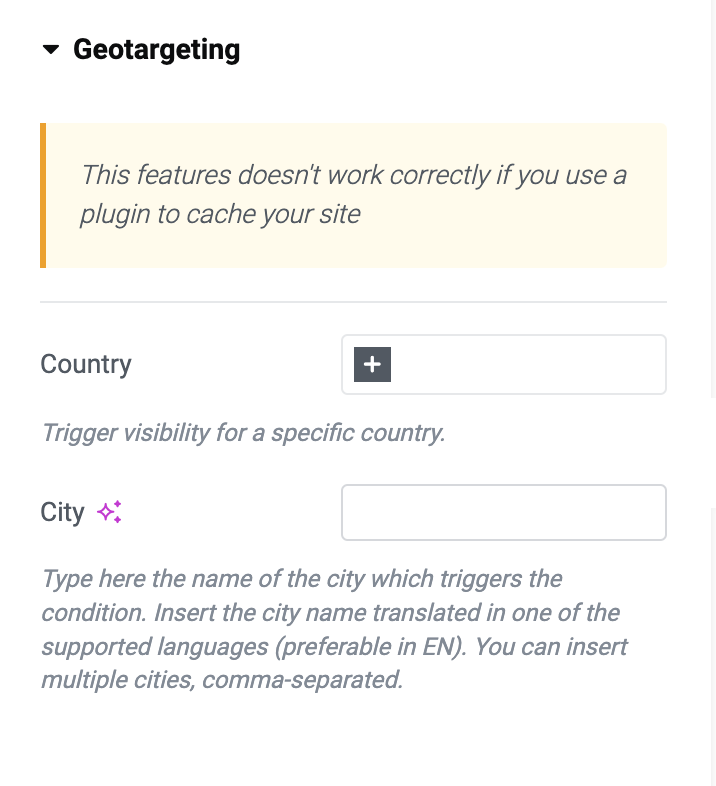The height and width of the screenshot is (786, 716).
Task: Click the 'This features doesn't work correctly' line
Action: click(285, 175)
